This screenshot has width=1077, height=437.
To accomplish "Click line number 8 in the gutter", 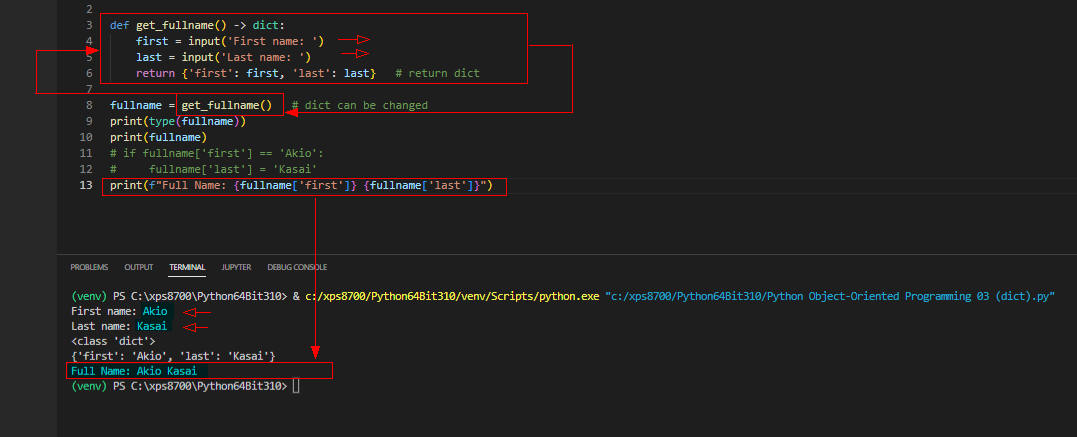I will pyautogui.click(x=89, y=105).
